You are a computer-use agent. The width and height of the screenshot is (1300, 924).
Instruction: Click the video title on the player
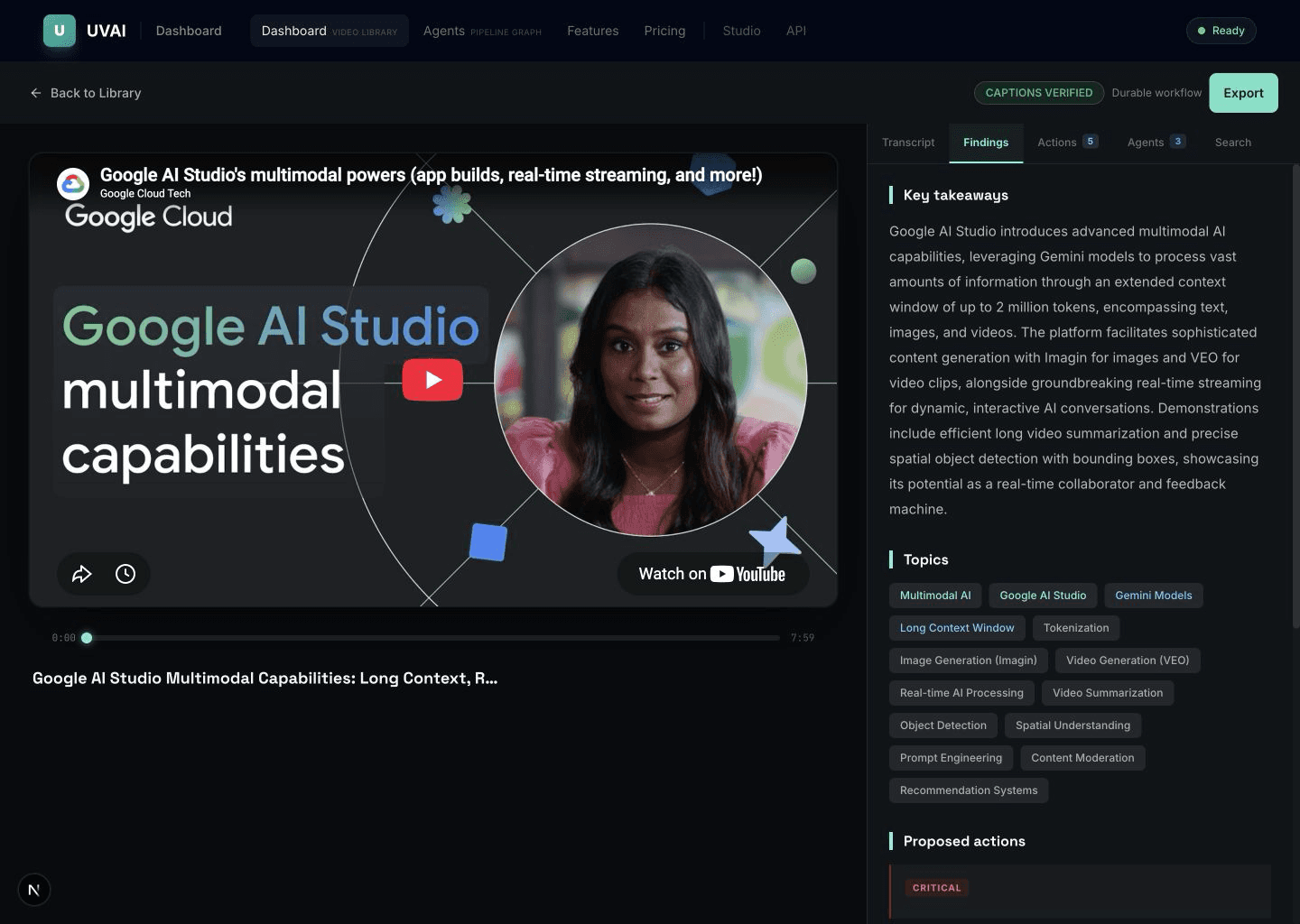(x=431, y=175)
